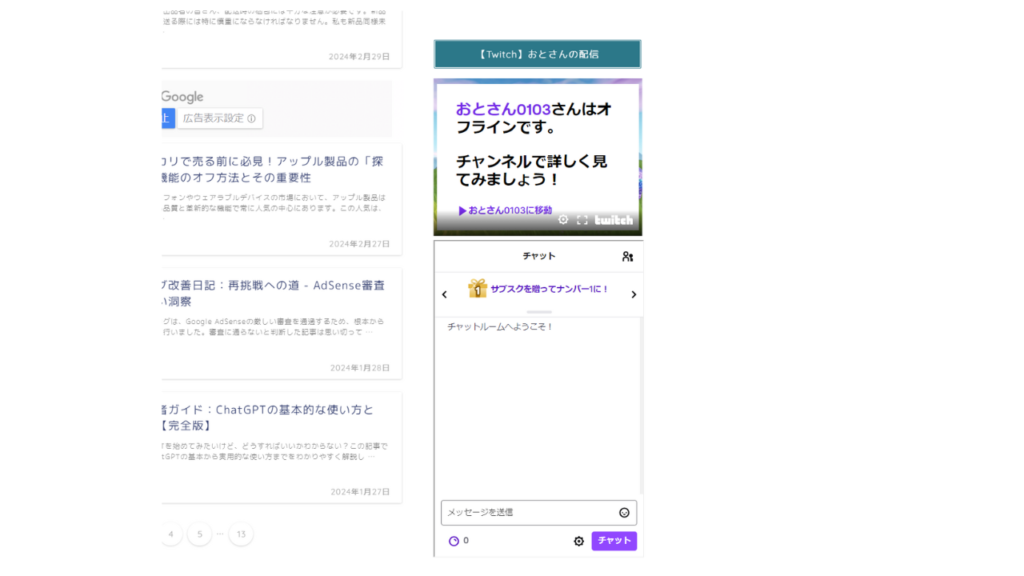Open the ChatGPTの基本的な使い方 article

coord(268,417)
